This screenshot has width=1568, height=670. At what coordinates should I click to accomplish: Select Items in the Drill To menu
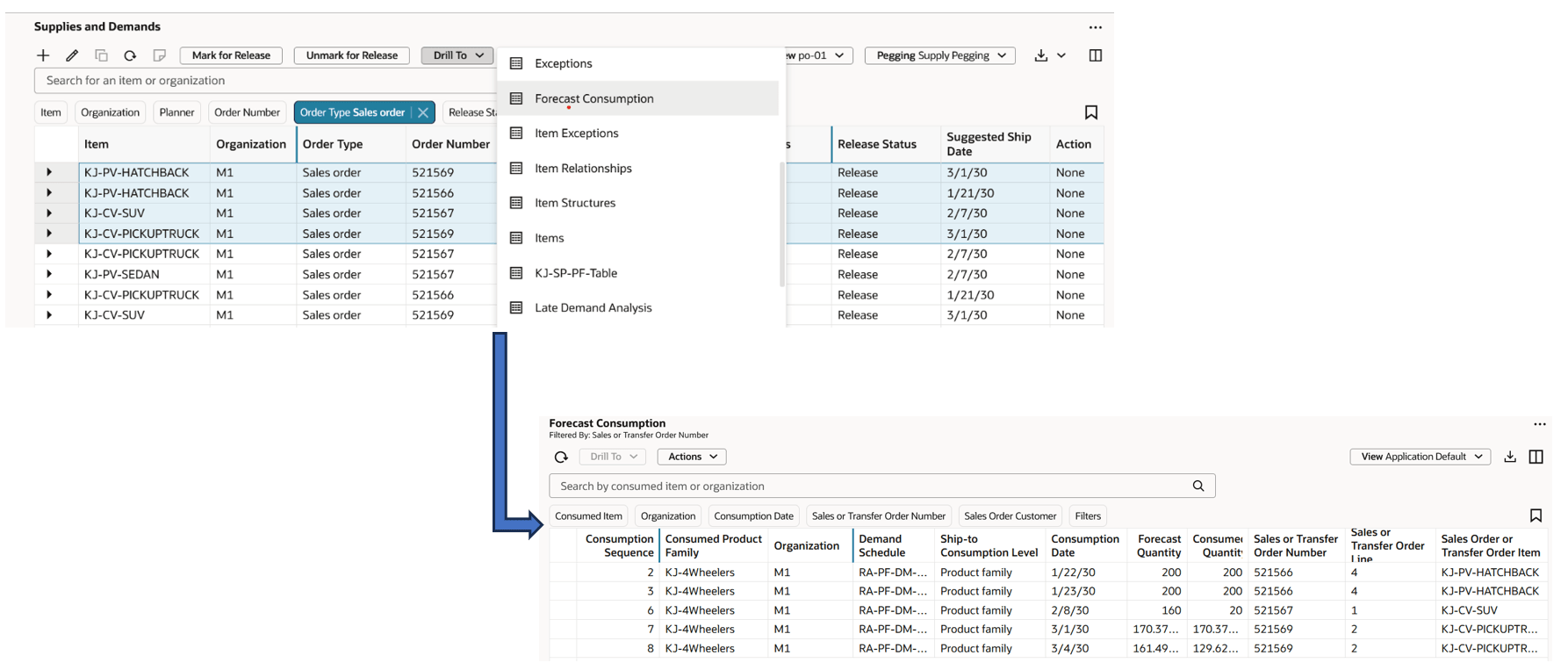[x=637, y=238]
